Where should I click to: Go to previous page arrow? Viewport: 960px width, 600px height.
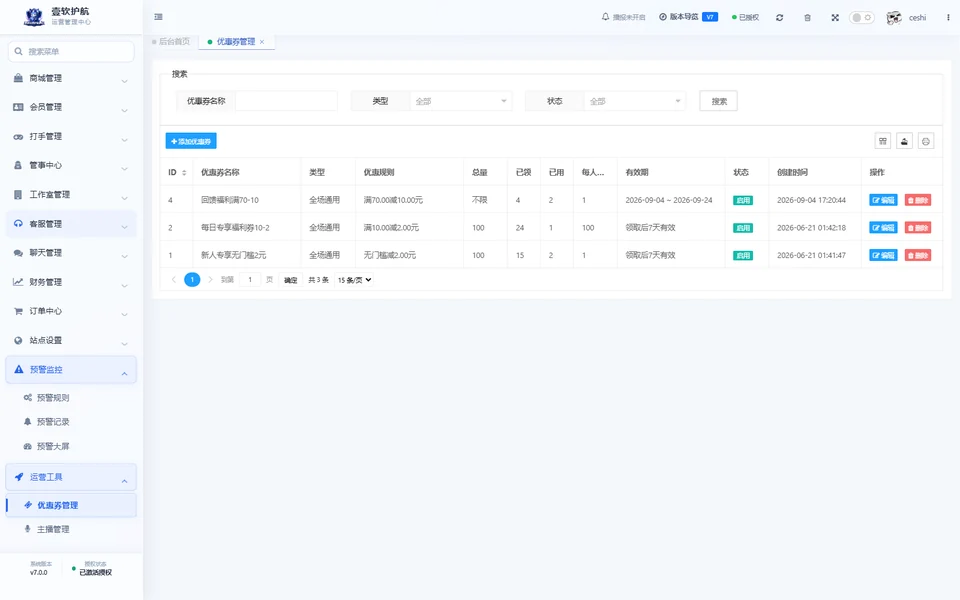pos(174,280)
